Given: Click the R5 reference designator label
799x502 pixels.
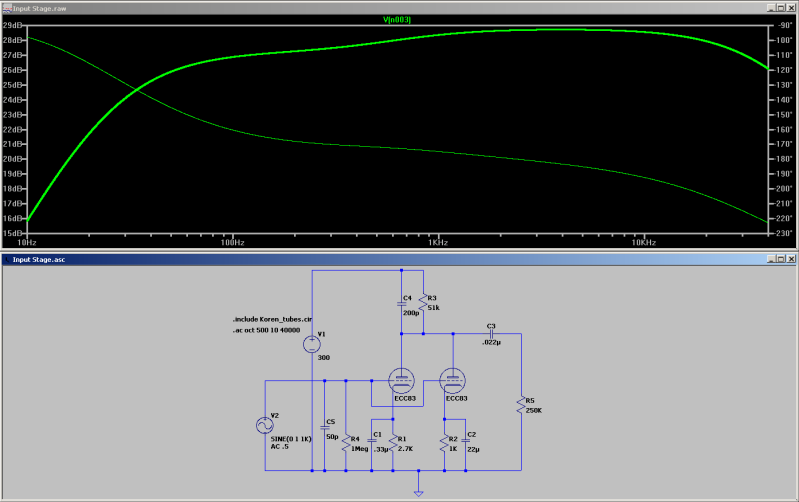Looking at the screenshot, I should pyautogui.click(x=530, y=401).
